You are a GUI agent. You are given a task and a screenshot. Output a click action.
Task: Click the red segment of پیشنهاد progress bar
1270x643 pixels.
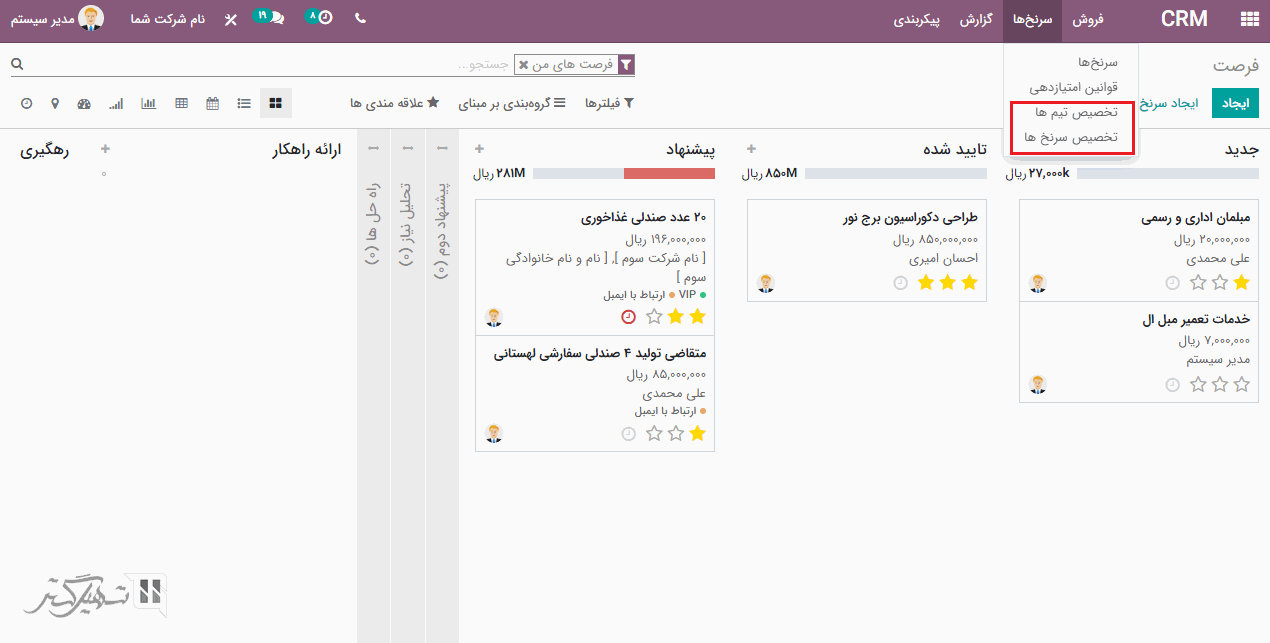[669, 174]
